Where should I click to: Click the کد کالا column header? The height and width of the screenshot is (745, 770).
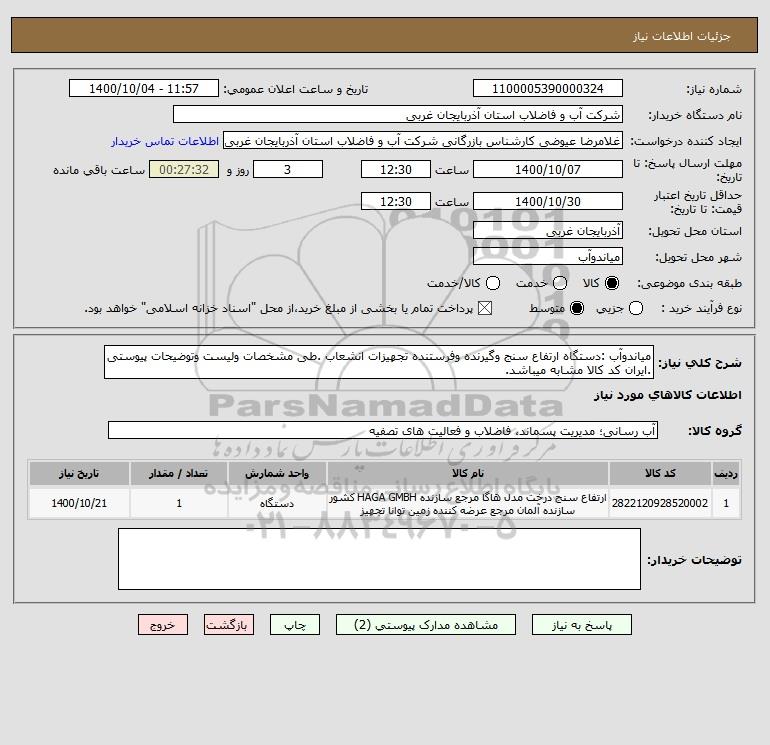660,473
